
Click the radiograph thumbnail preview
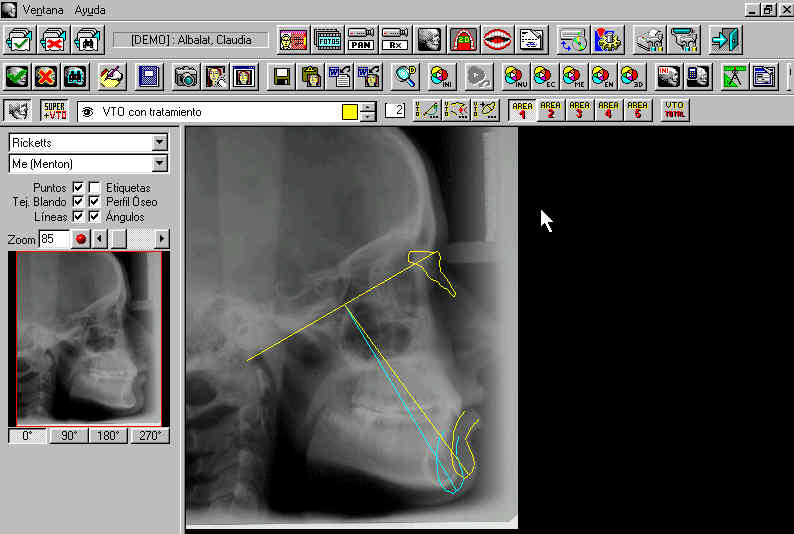pos(89,339)
